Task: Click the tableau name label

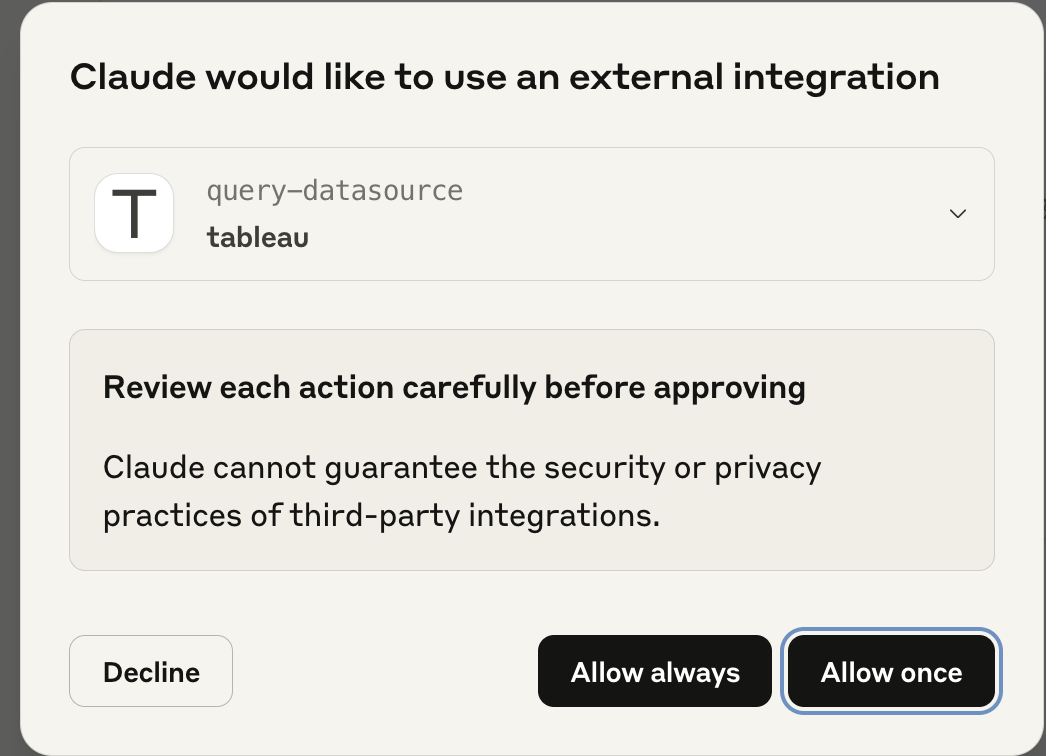Action: click(257, 237)
